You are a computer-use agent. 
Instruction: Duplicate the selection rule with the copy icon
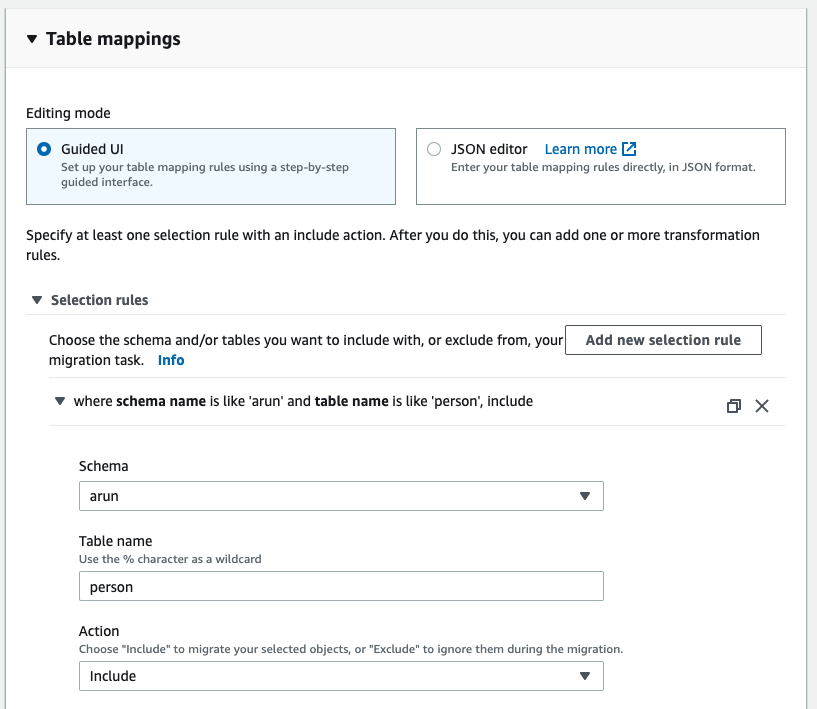(x=733, y=406)
